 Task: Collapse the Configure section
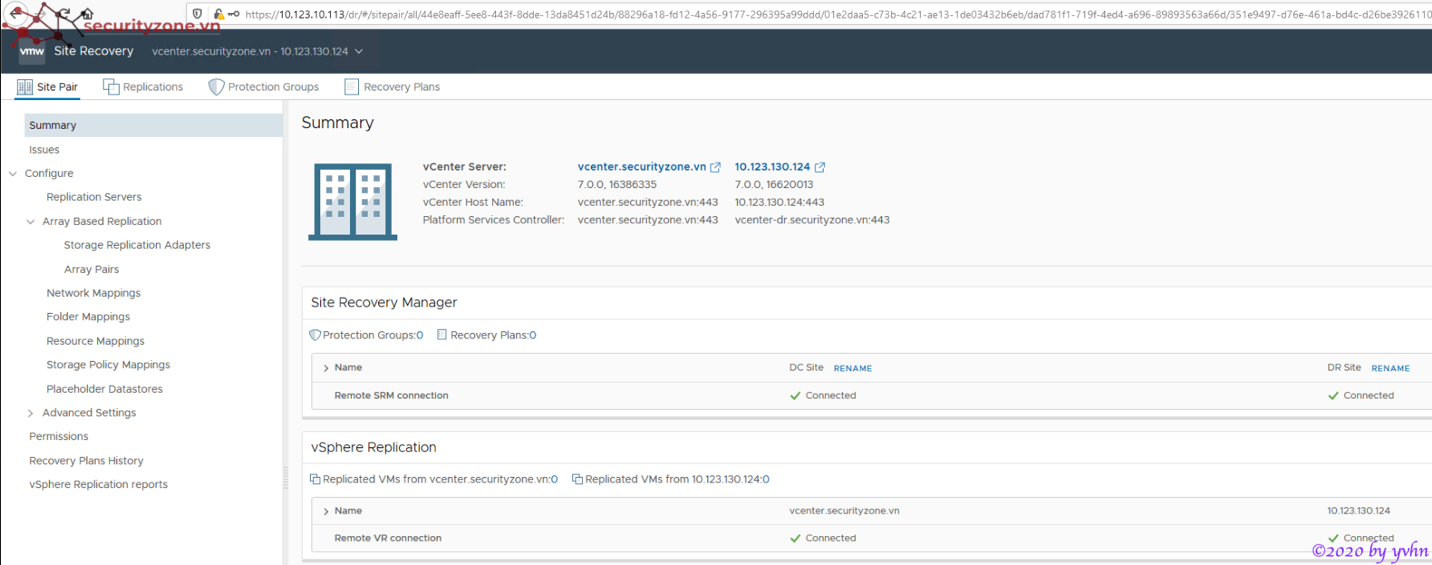coord(13,174)
